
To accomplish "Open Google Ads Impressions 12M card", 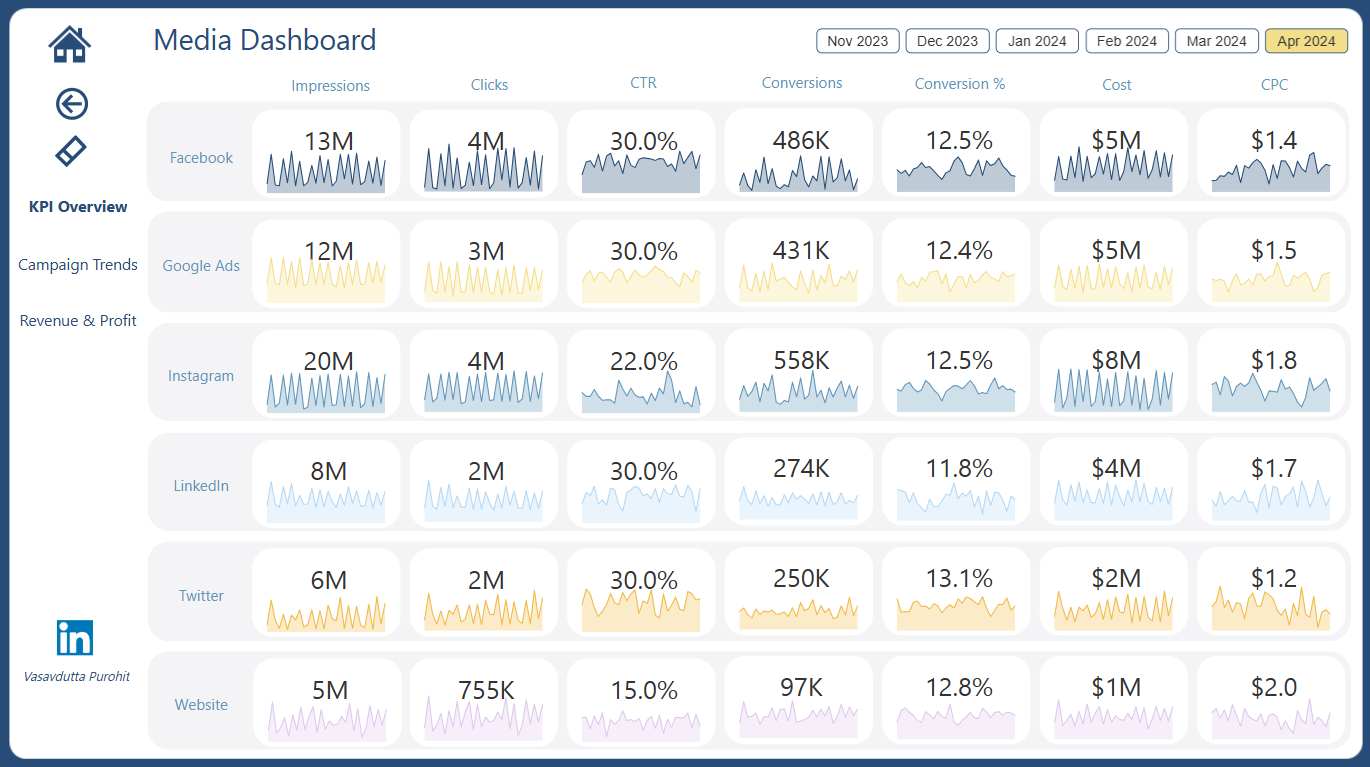I will 326,265.
